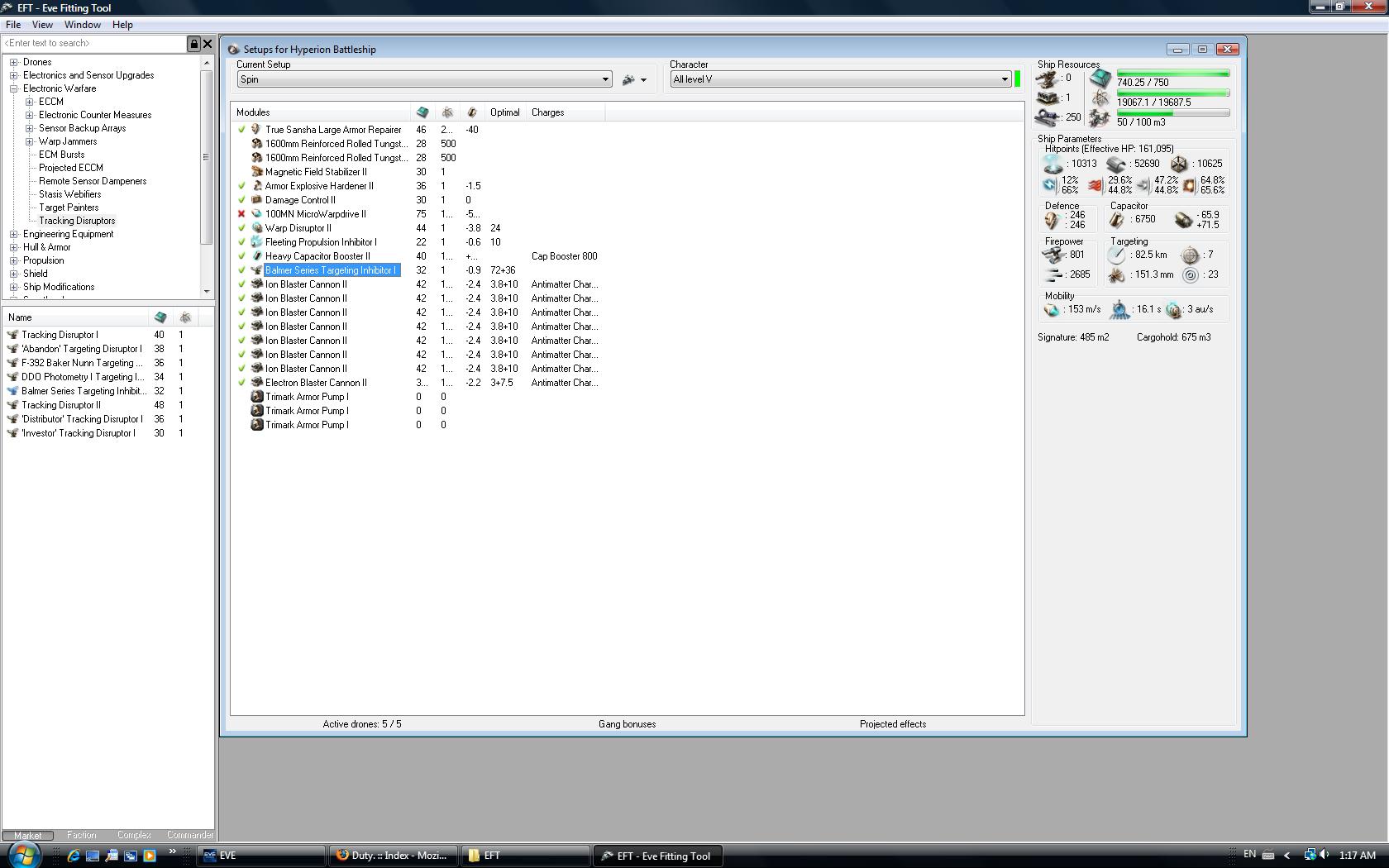Open the Projected effects panel
Viewport: 1389px width, 868px height.
pyautogui.click(x=893, y=724)
